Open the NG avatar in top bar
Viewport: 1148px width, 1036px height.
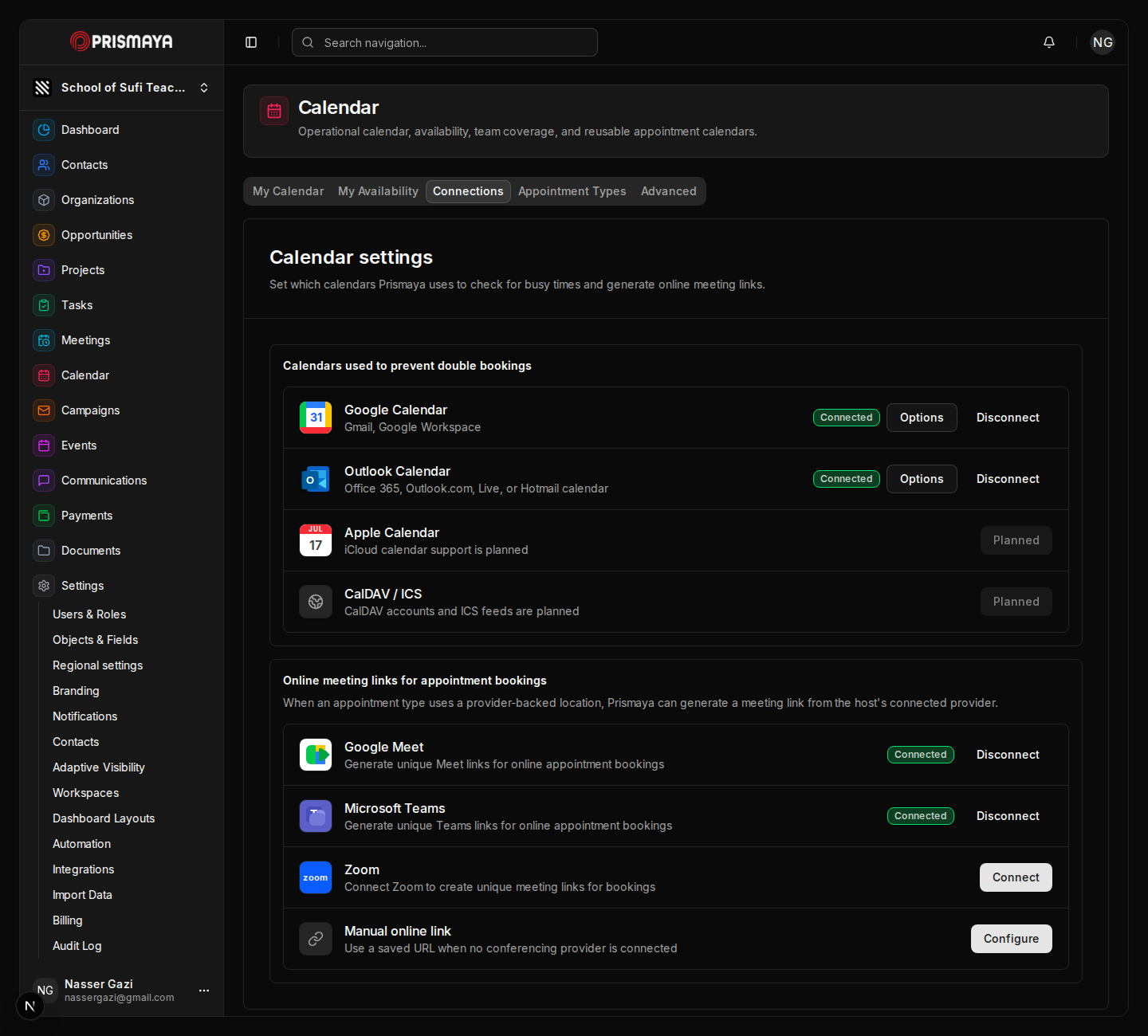pos(1103,42)
